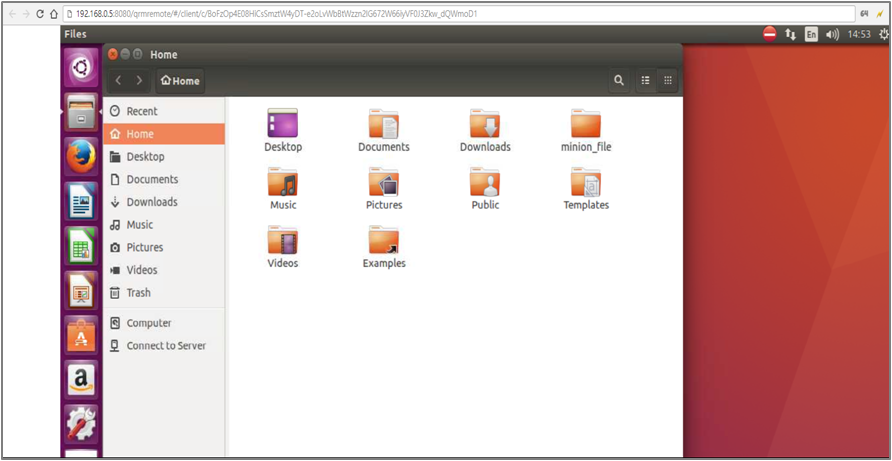The image size is (892, 461).
Task: Click the search icon in Files toolbar
Action: [619, 81]
